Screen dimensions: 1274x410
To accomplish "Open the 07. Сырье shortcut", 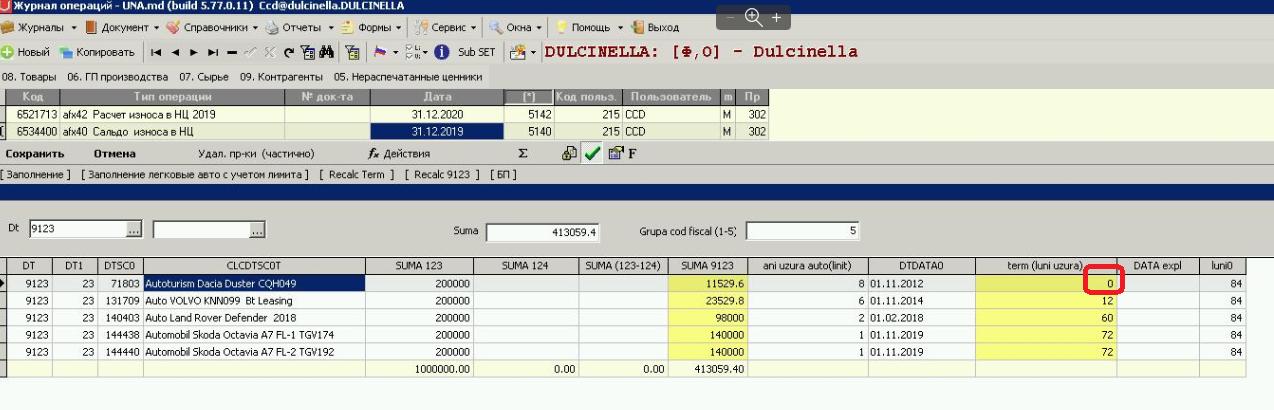I will tap(205, 77).
